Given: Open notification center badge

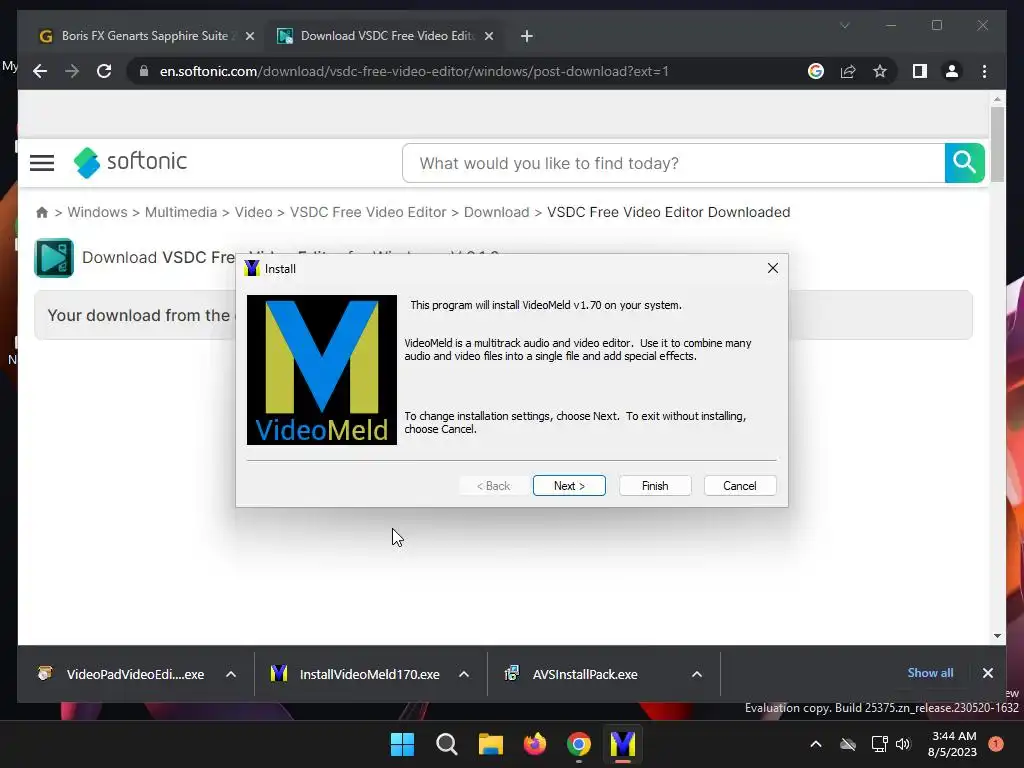Looking at the screenshot, I should (996, 744).
